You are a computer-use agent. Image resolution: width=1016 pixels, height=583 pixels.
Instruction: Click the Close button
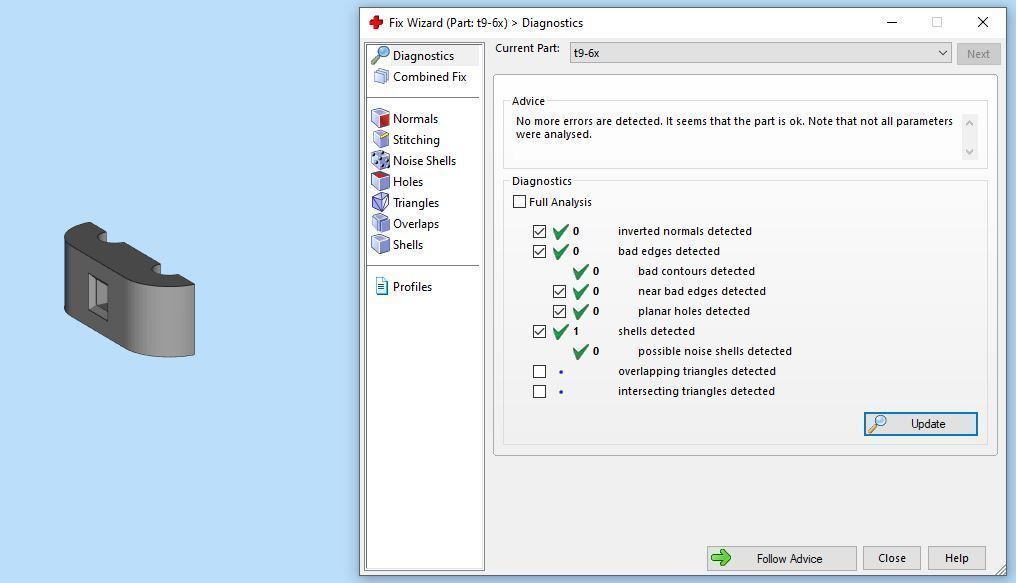coord(892,558)
